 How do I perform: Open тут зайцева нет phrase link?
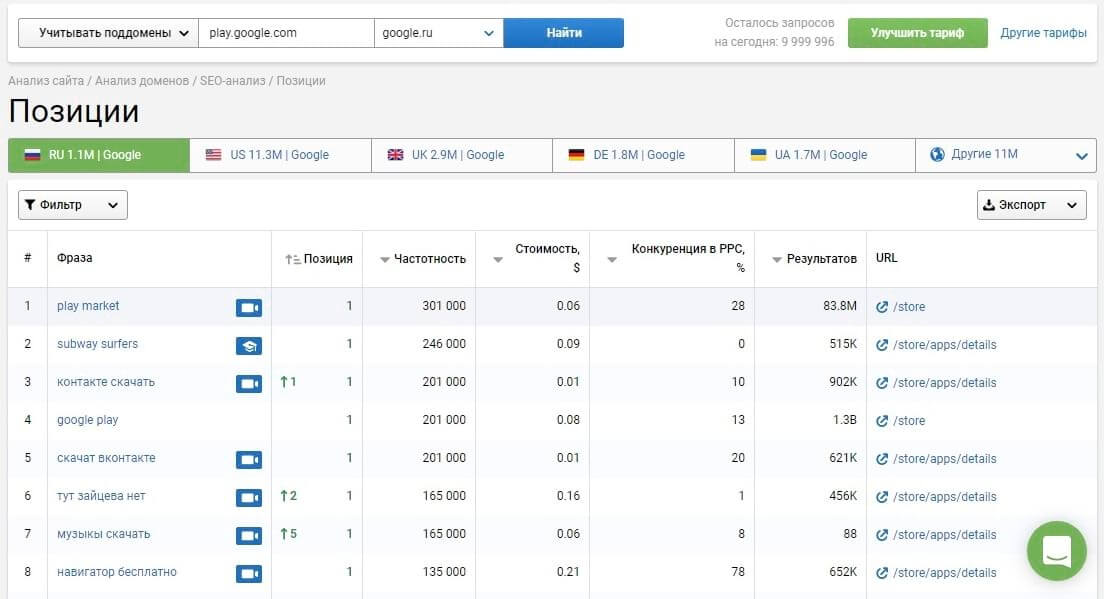point(101,496)
